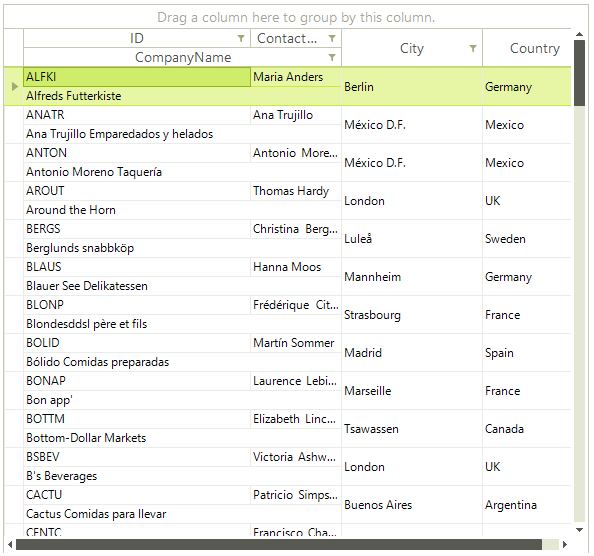Select the BLONP cell
This screenshot has height=556, width=594.
[x=137, y=305]
